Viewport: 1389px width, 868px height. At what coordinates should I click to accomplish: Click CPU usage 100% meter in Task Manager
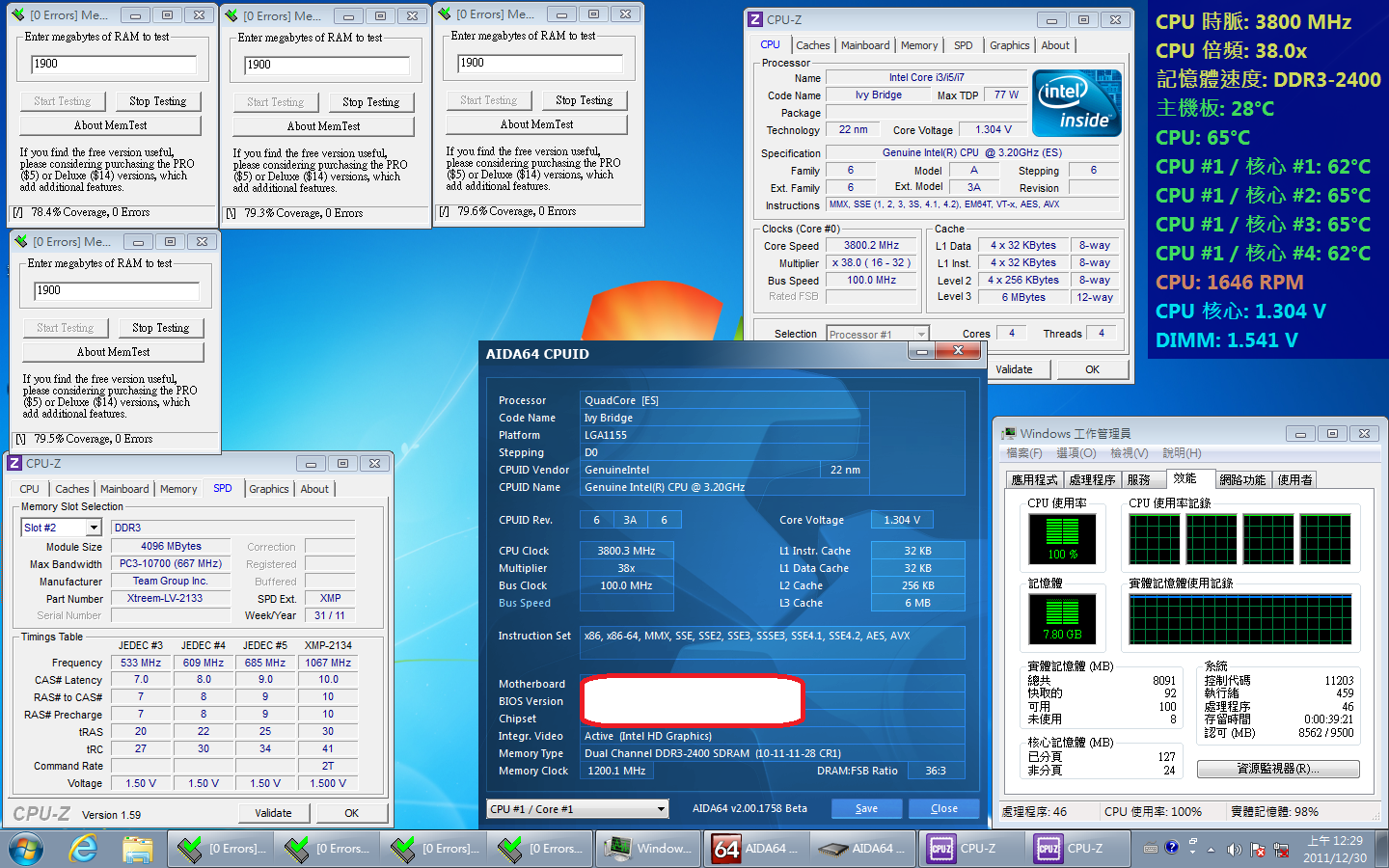(x=1062, y=538)
